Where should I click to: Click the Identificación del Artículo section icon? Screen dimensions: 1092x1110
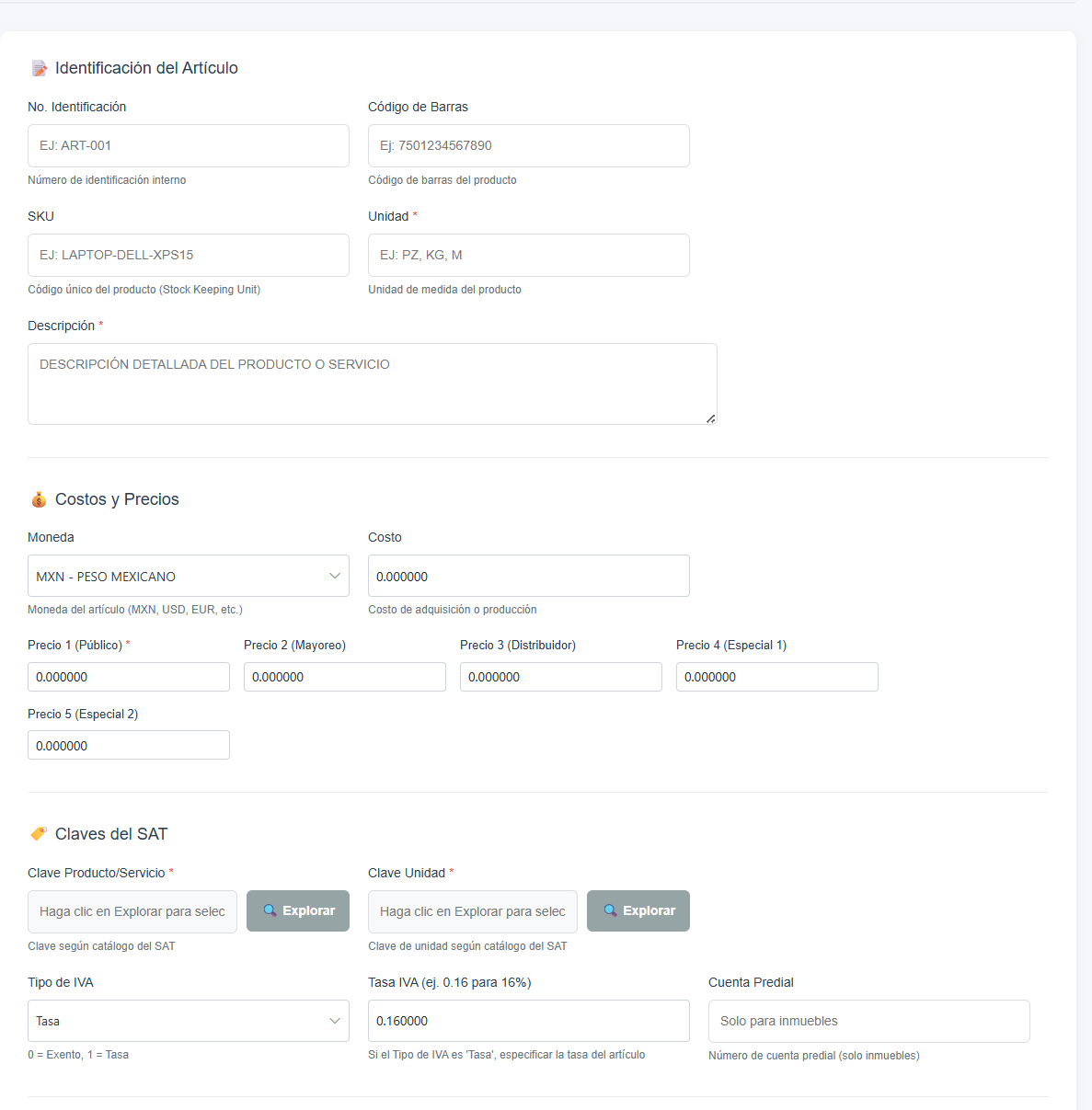(39, 69)
